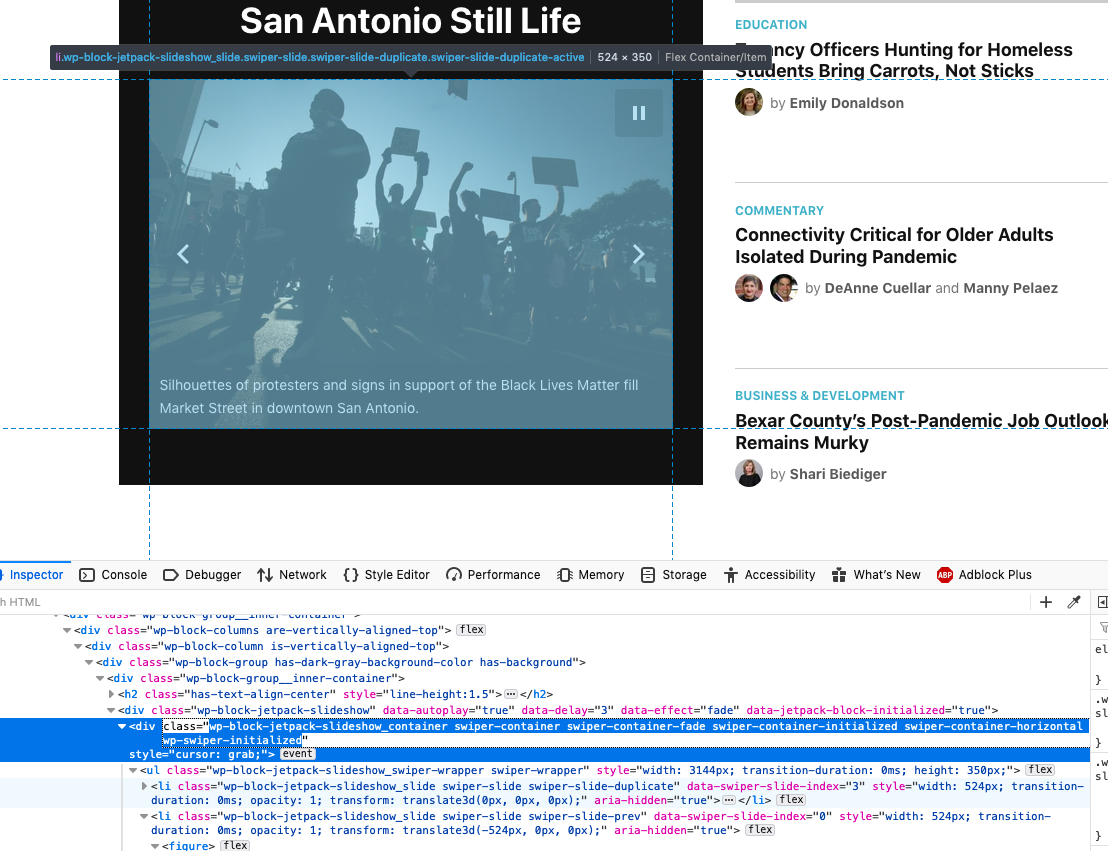Open the BUSINESS & DEVELOPMENT category link

[x=820, y=396]
